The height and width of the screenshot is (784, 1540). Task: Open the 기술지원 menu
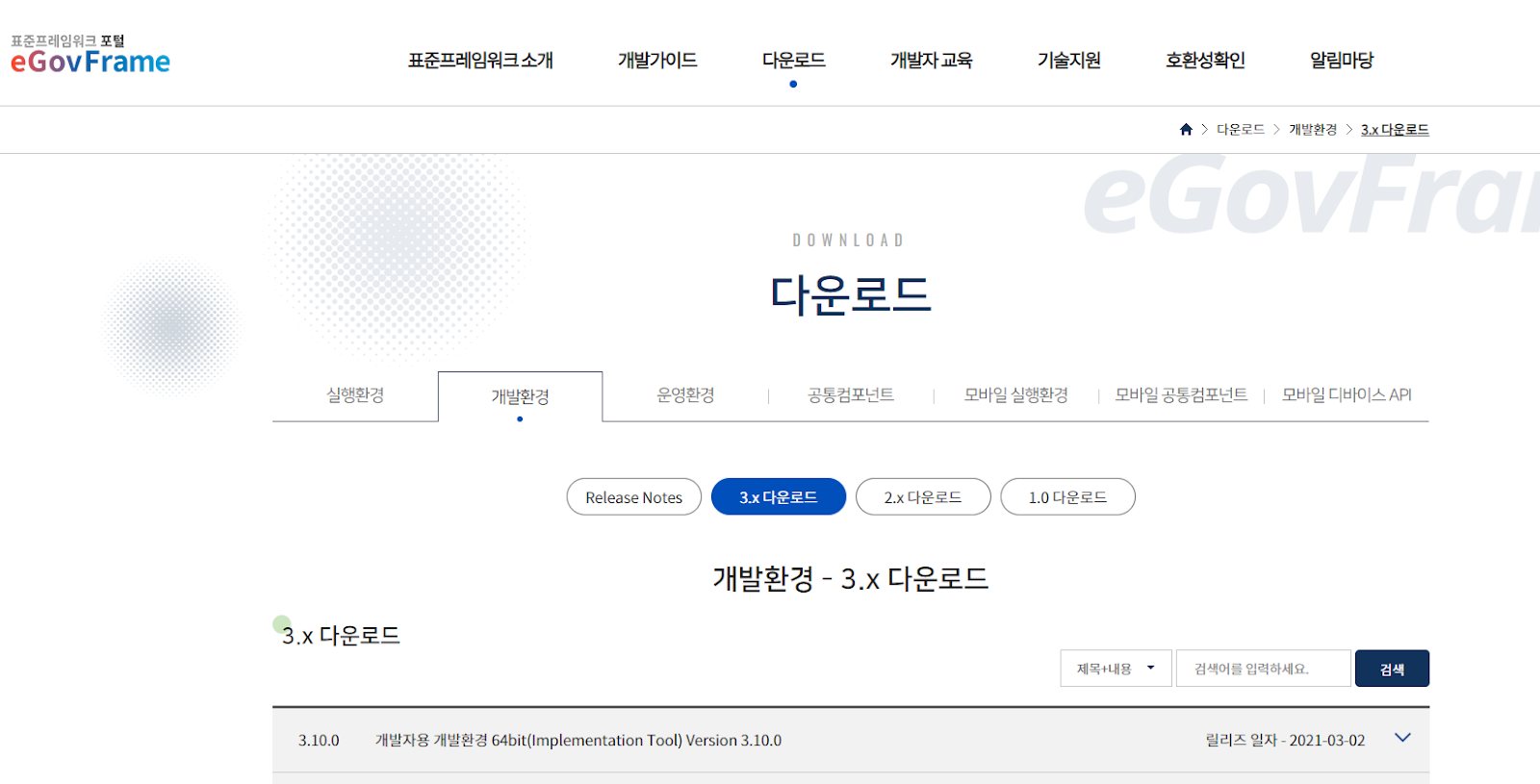pos(1068,61)
